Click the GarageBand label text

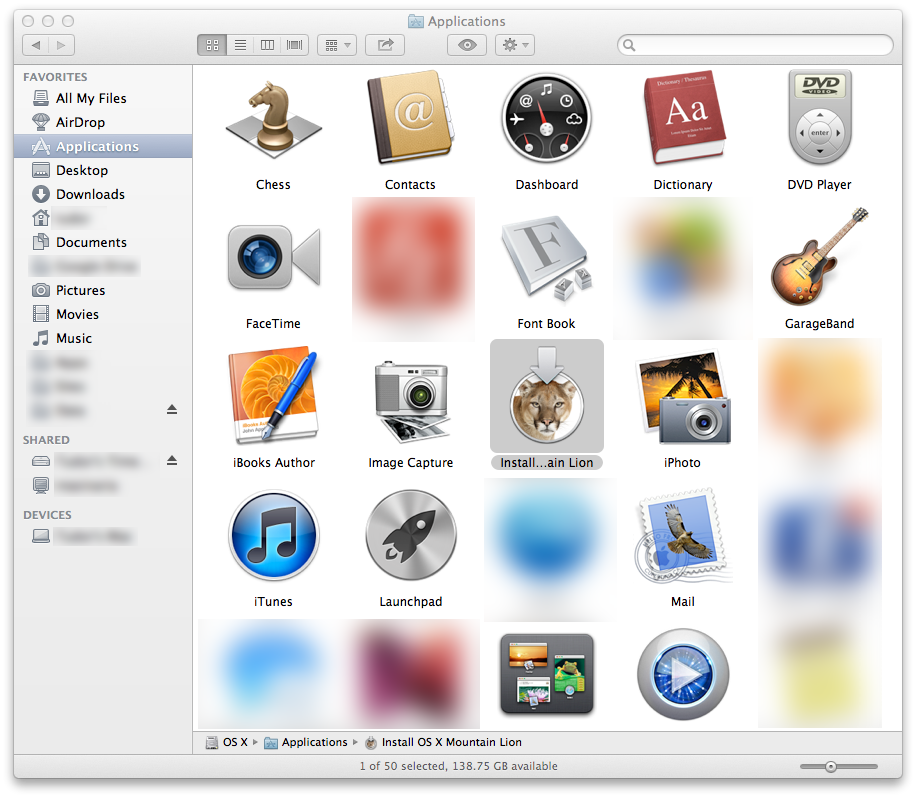point(819,324)
